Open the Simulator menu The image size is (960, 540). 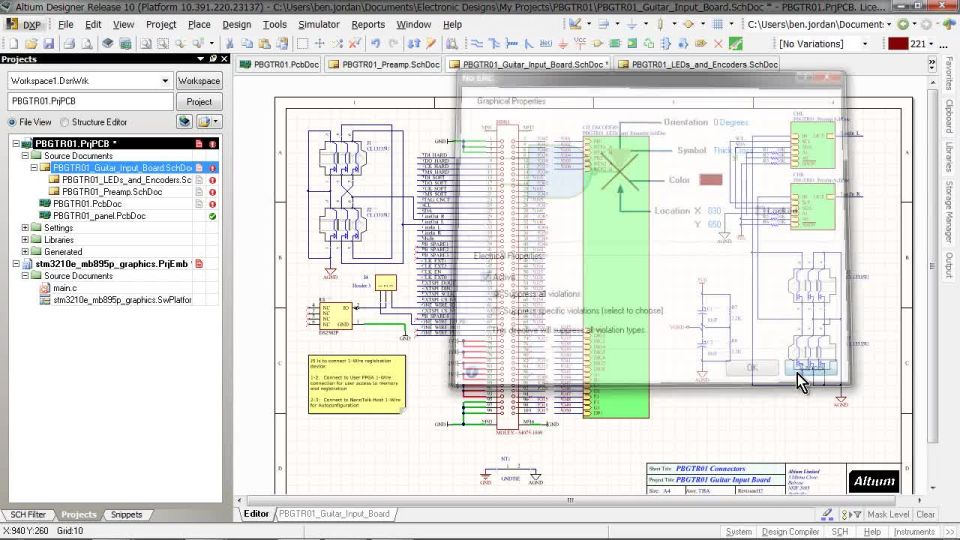click(318, 24)
